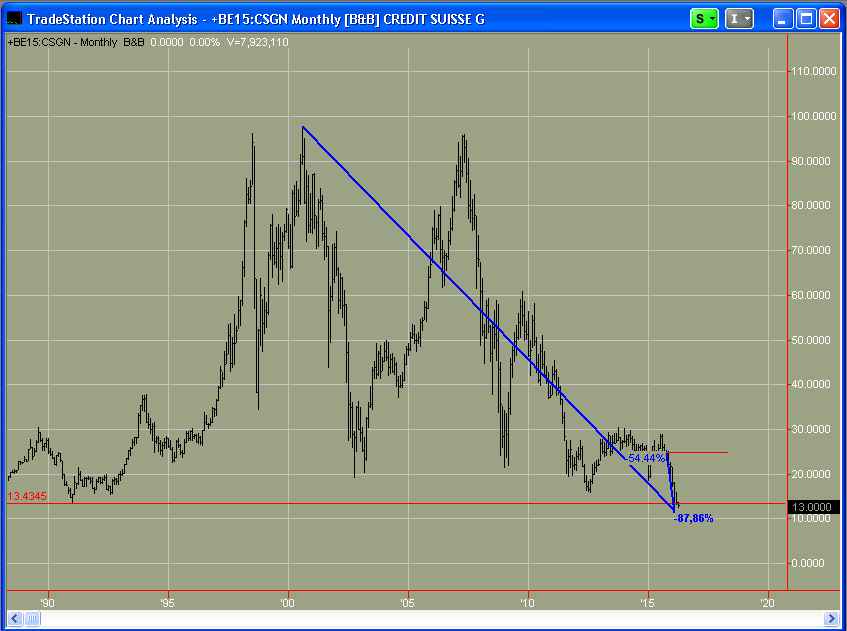
Task: Click the 0.00% change value in status line
Action: click(x=204, y=42)
